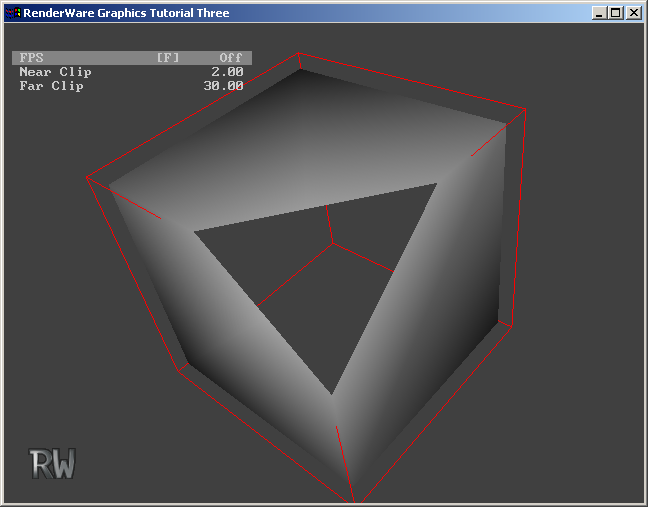The width and height of the screenshot is (648, 507).
Task: Click the top face of the cube
Action: [x=300, y=140]
